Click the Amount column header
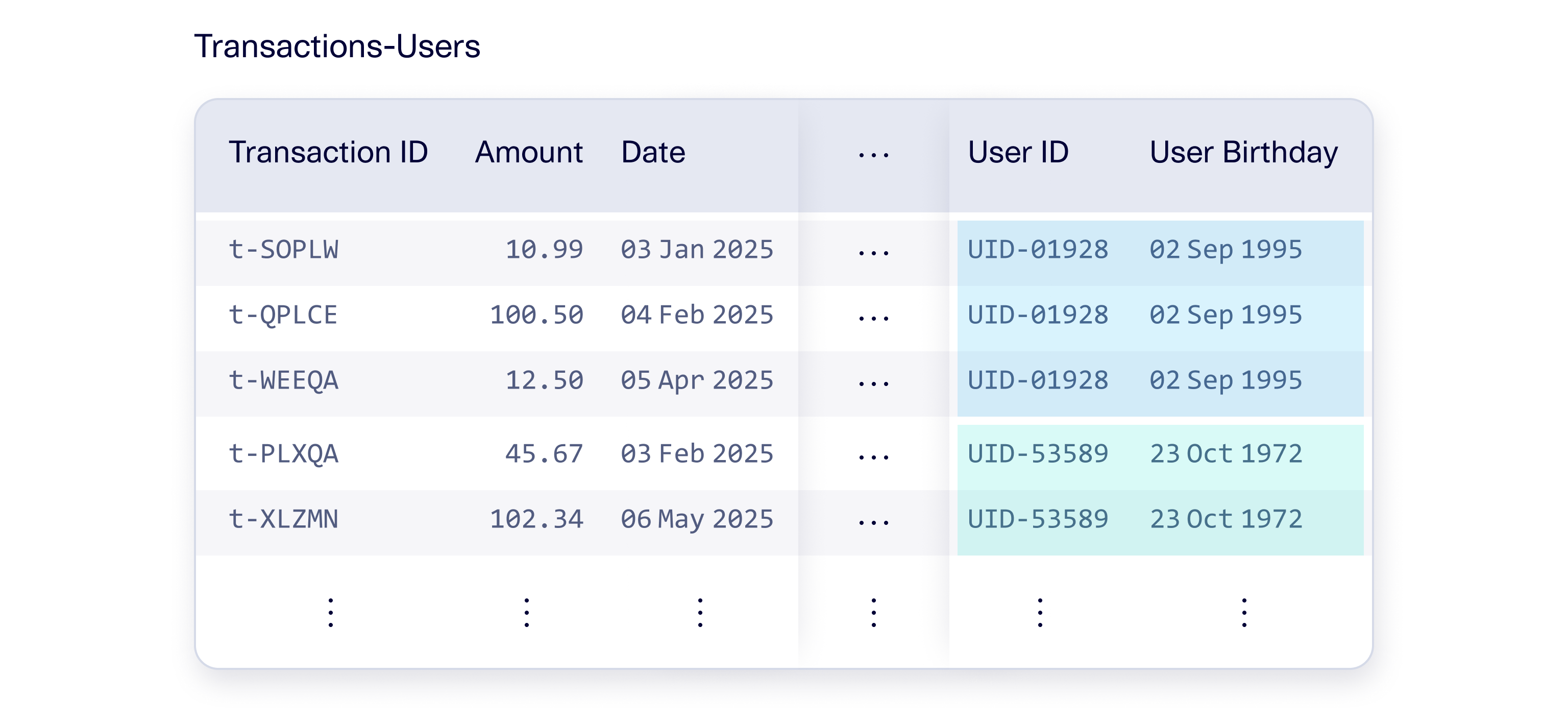1568x723 pixels. point(528,152)
